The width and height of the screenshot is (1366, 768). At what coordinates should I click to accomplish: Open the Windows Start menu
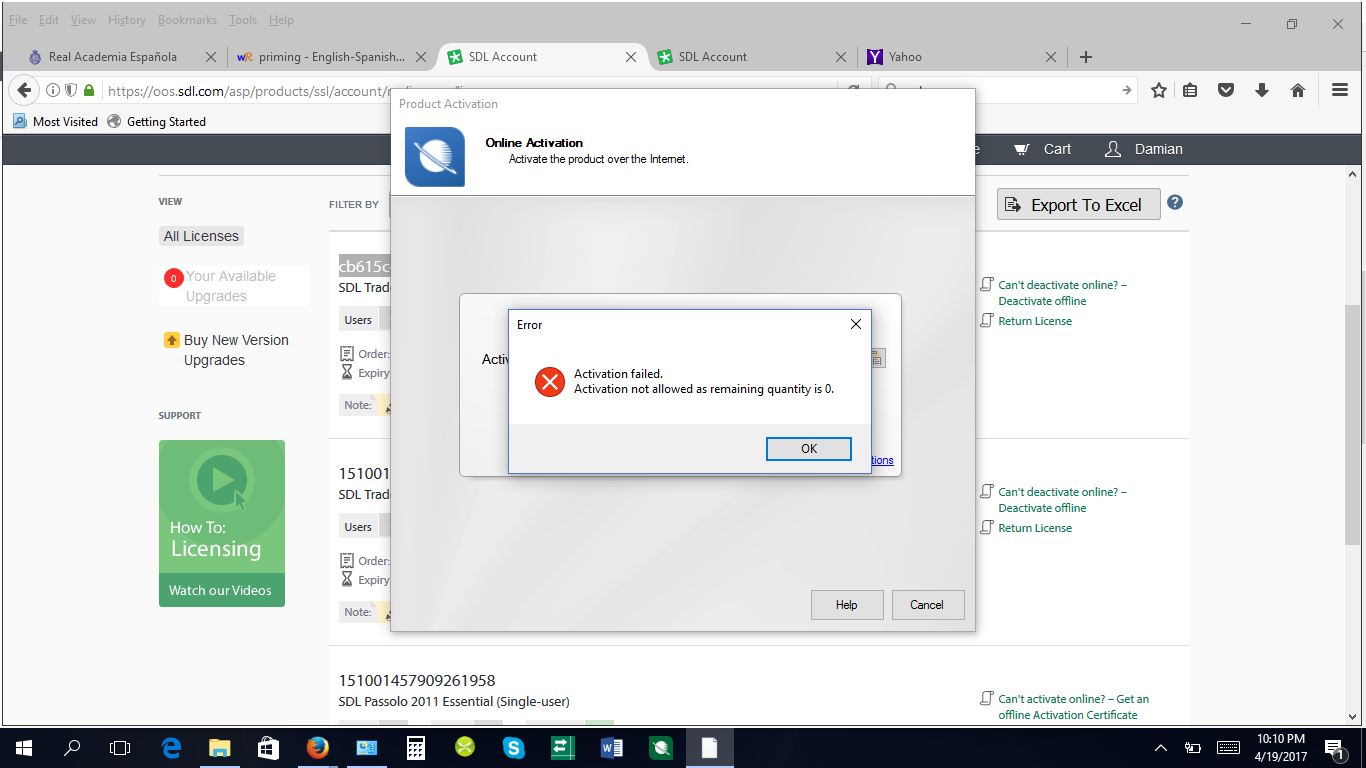tap(23, 747)
